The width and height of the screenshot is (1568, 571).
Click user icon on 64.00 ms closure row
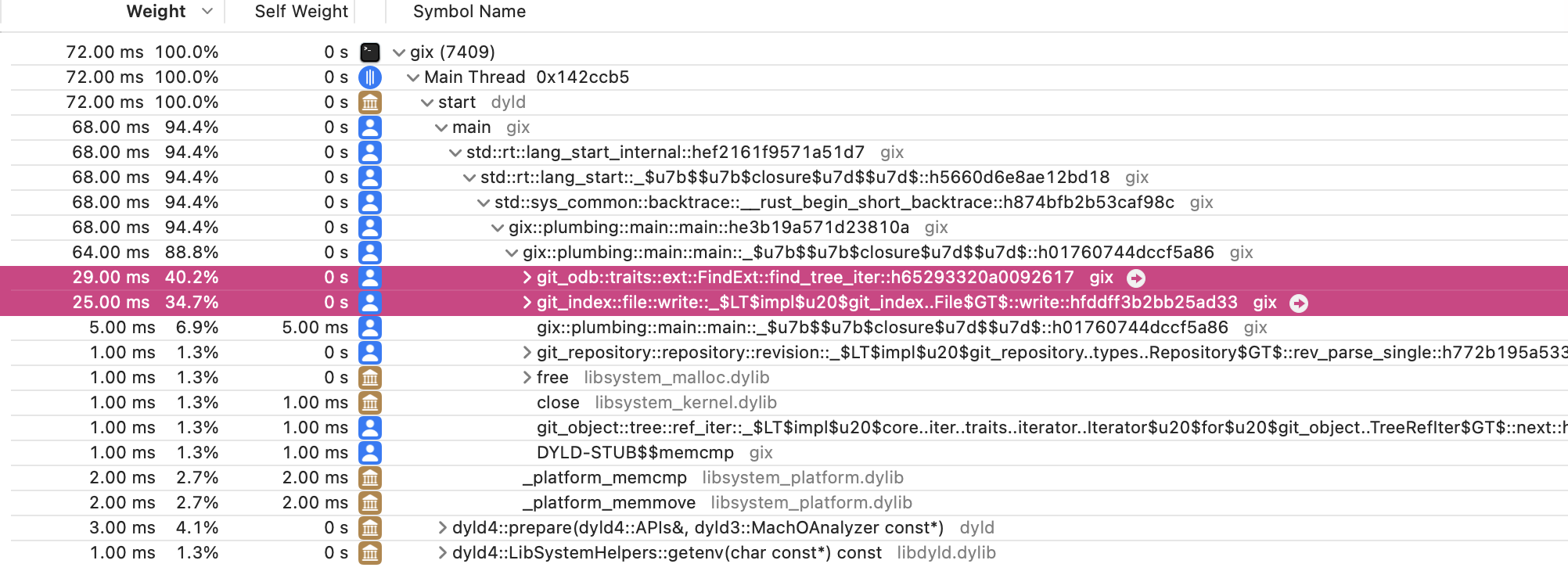[370, 253]
